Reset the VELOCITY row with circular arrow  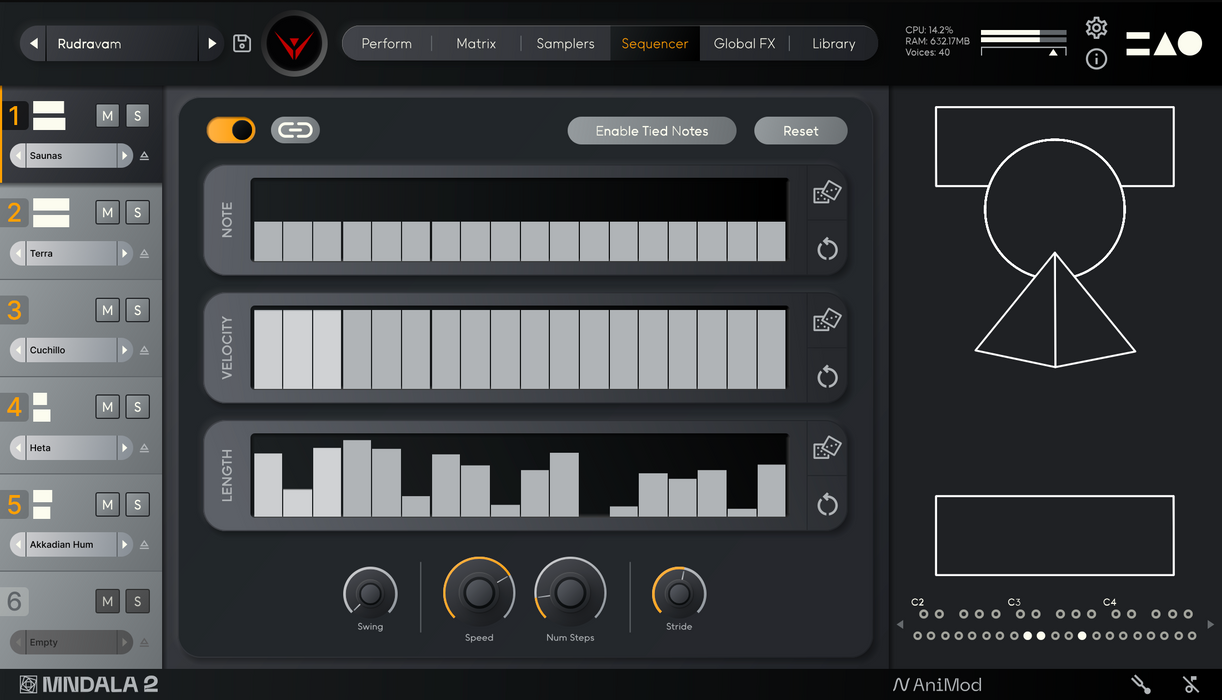(827, 377)
